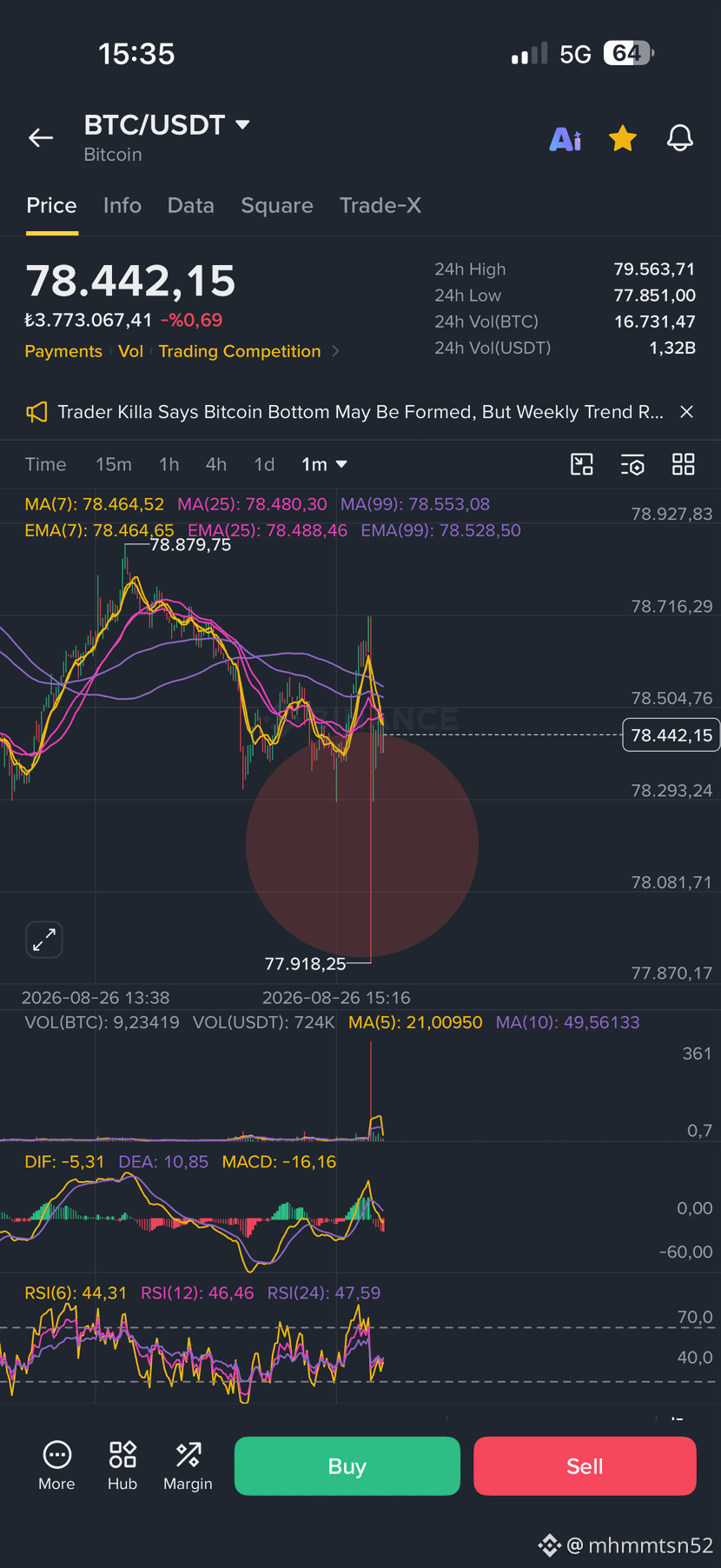The height and width of the screenshot is (1568, 721).
Task: Tap the battery indicator in status bar
Action: click(628, 54)
